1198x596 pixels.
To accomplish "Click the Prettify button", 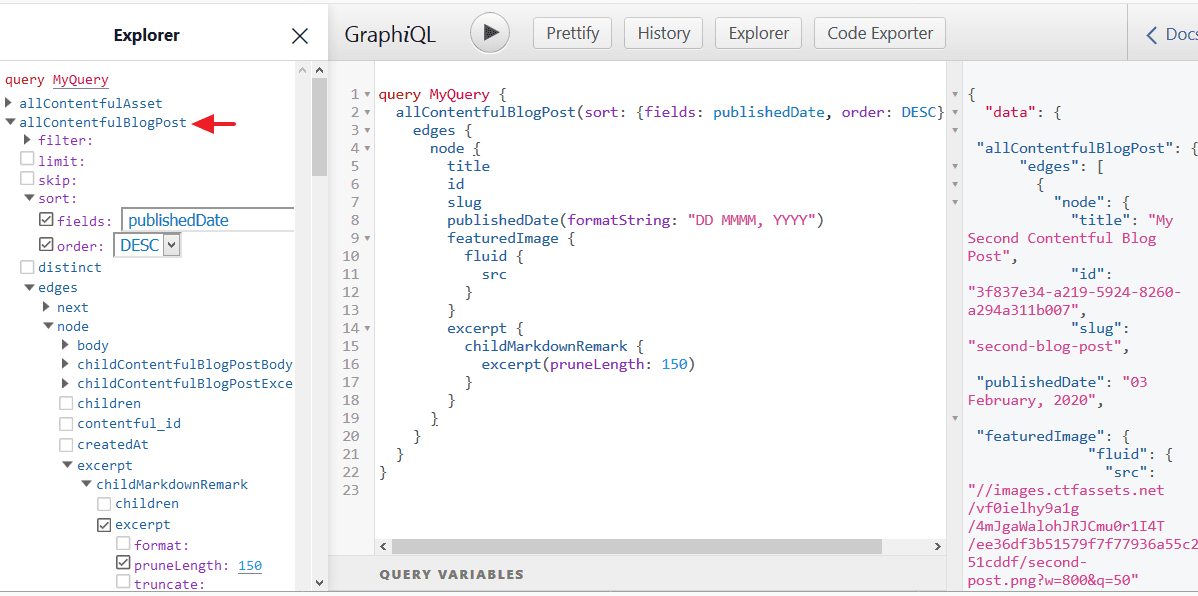I will [572, 32].
